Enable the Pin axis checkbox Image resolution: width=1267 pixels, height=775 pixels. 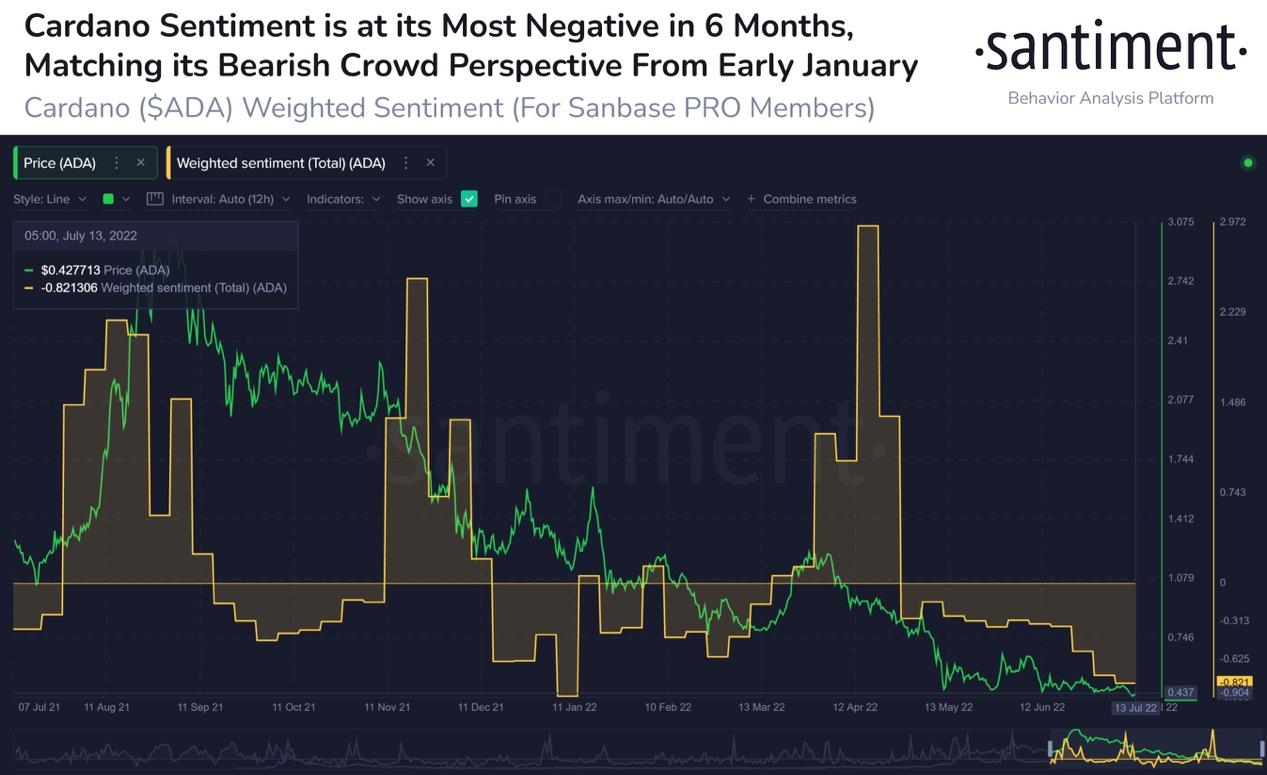[x=553, y=199]
